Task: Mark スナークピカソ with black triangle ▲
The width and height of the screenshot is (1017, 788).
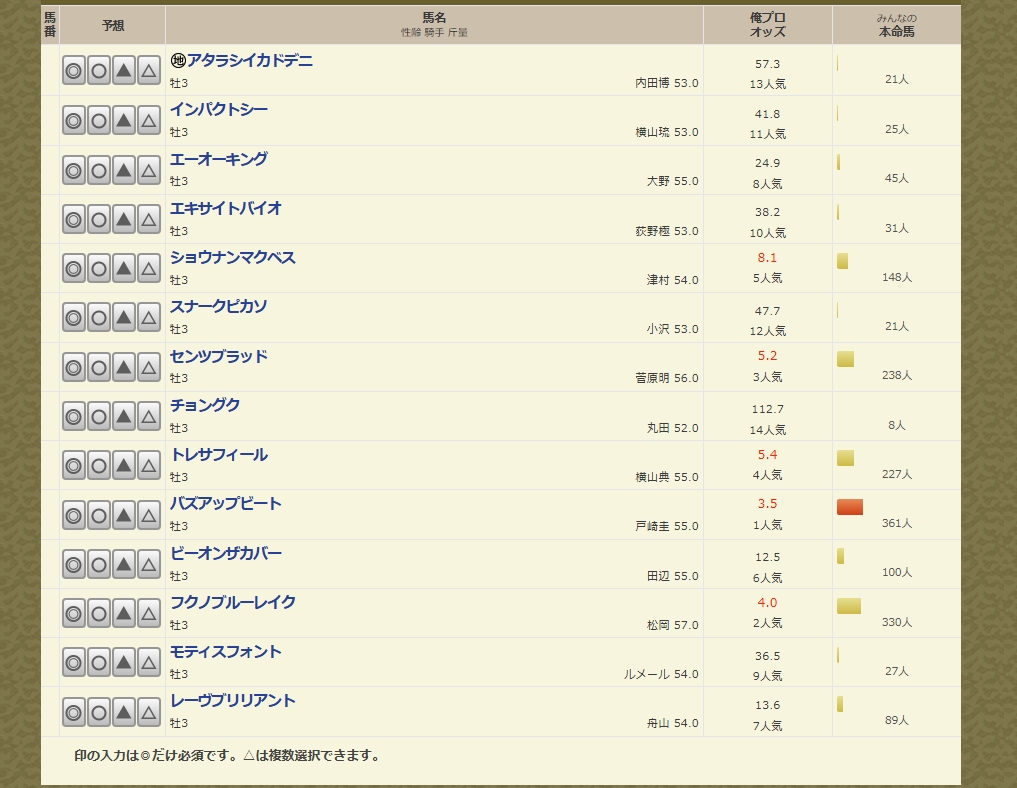Action: [x=124, y=318]
